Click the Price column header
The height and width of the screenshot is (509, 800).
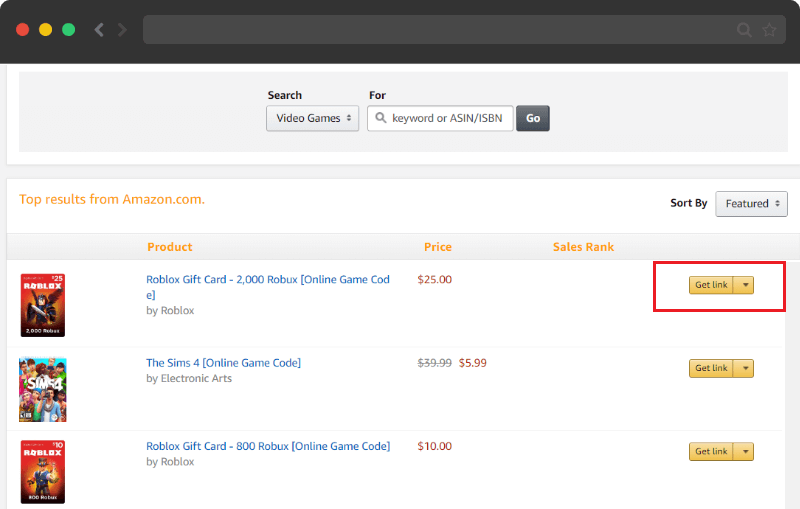(x=438, y=247)
